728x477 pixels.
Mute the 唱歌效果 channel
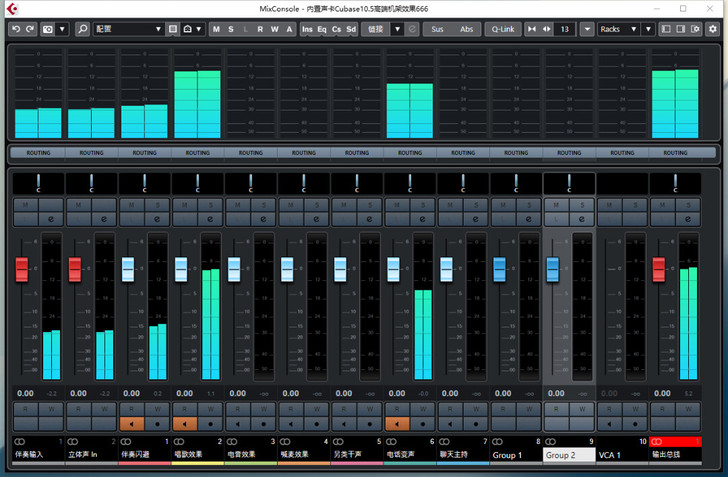(x=185, y=204)
